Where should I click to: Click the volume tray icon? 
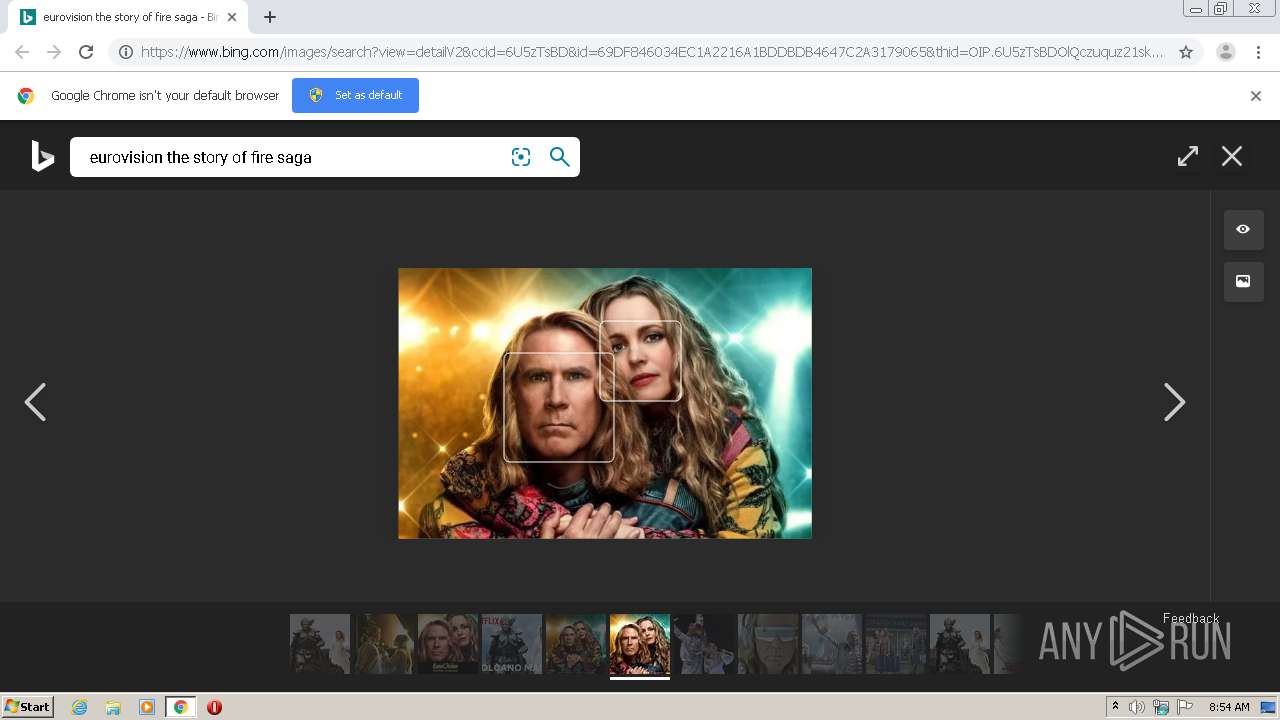(x=1137, y=707)
